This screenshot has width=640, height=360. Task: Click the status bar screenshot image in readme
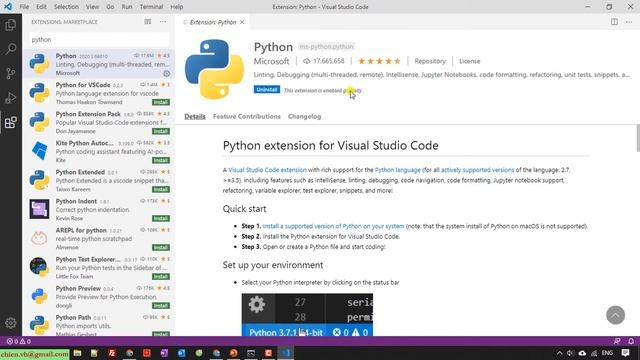pyautogui.click(x=307, y=315)
